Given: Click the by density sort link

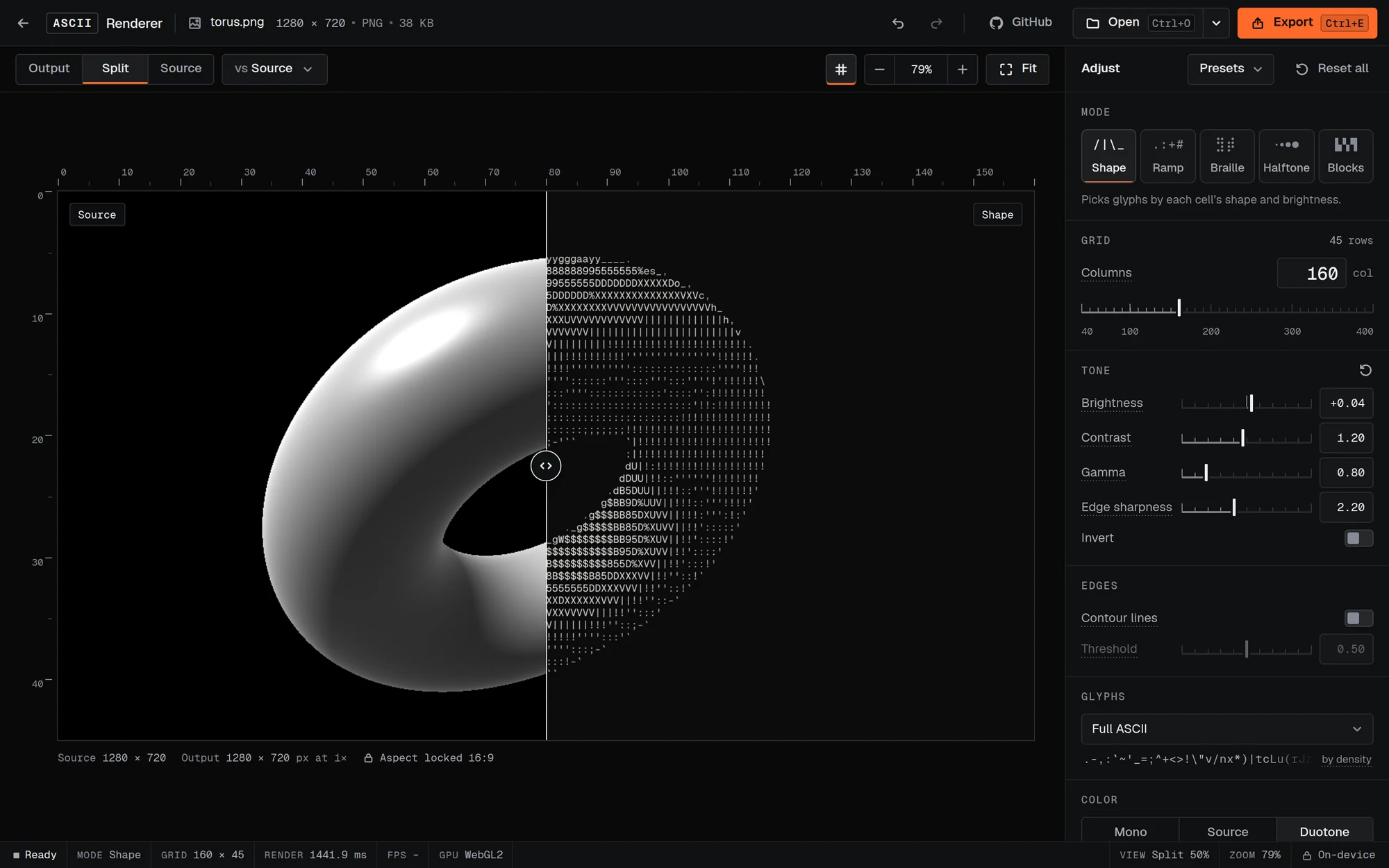Looking at the screenshot, I should 1346,759.
